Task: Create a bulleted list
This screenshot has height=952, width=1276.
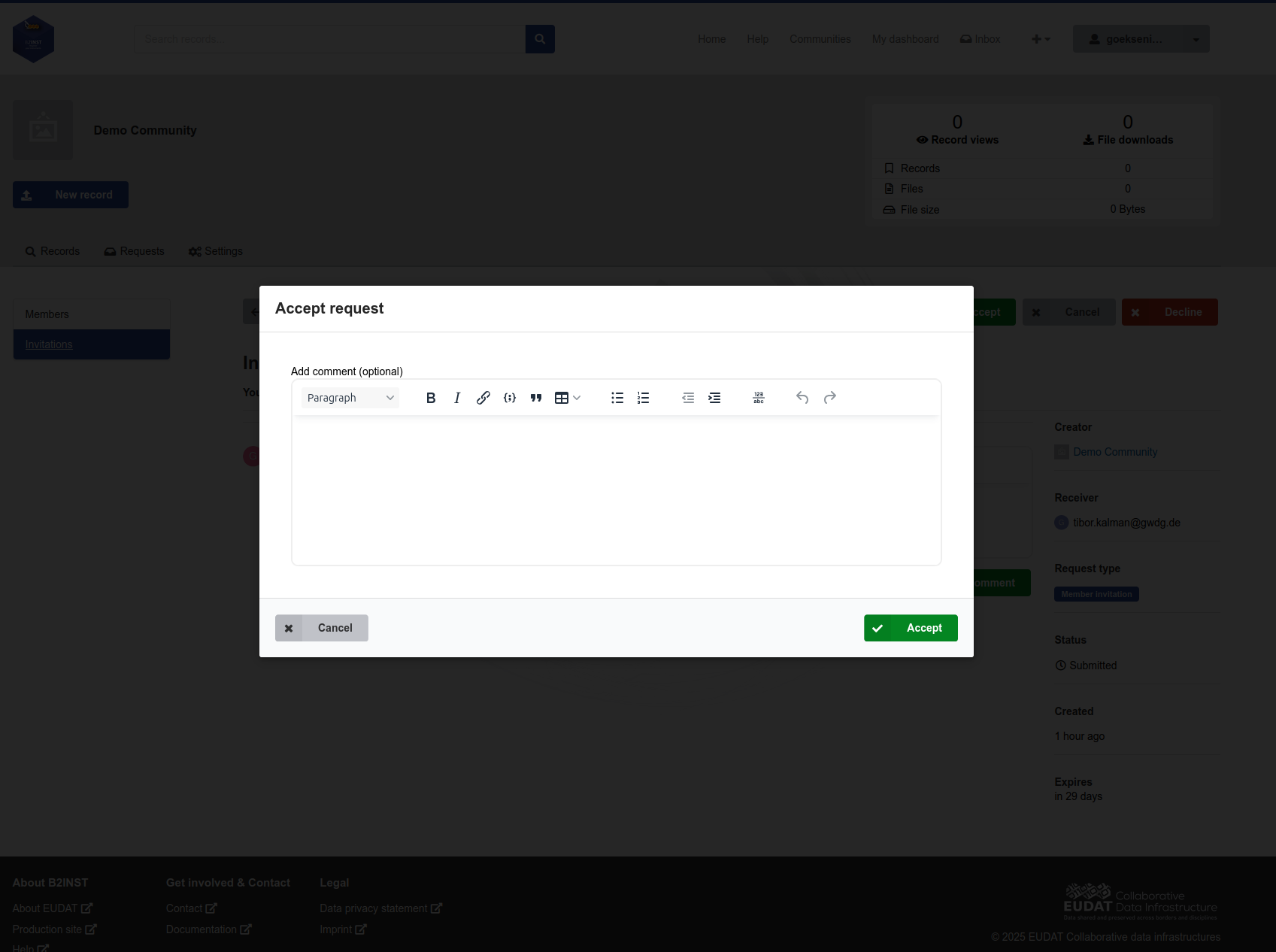Action: pyautogui.click(x=617, y=398)
